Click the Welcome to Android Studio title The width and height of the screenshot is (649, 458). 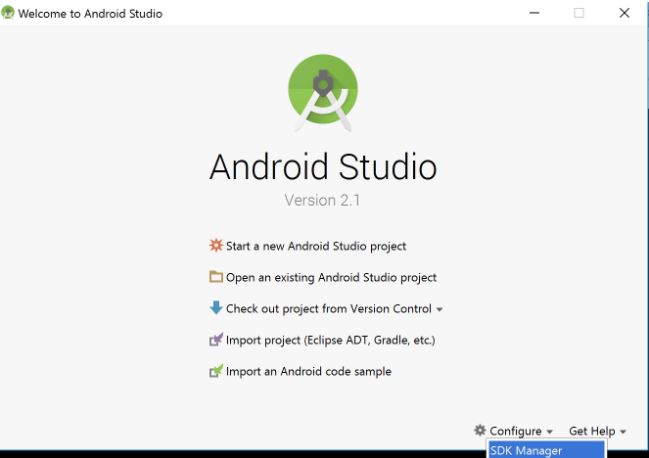(x=90, y=14)
